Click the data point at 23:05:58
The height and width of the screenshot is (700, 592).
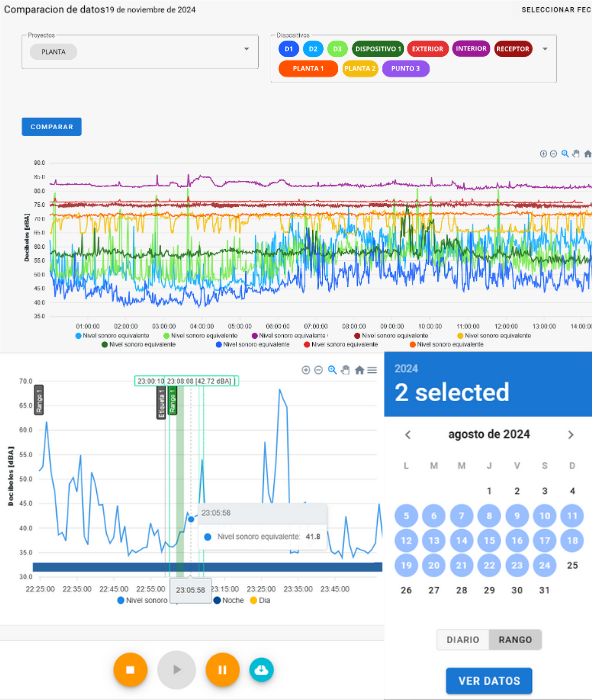[x=191, y=519]
